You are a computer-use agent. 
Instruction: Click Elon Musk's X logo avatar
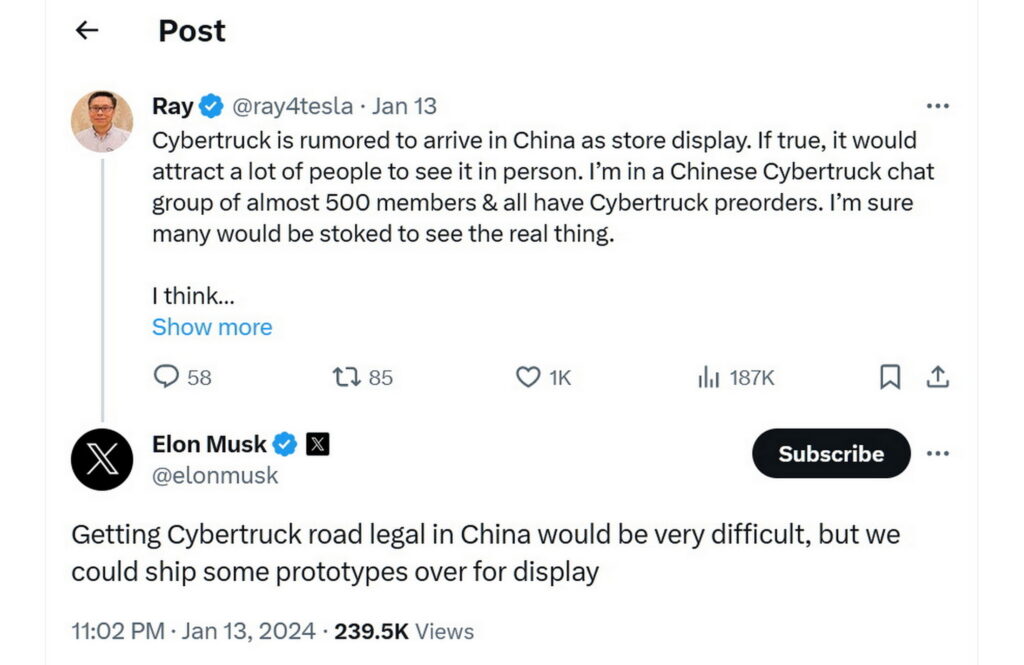click(x=101, y=460)
